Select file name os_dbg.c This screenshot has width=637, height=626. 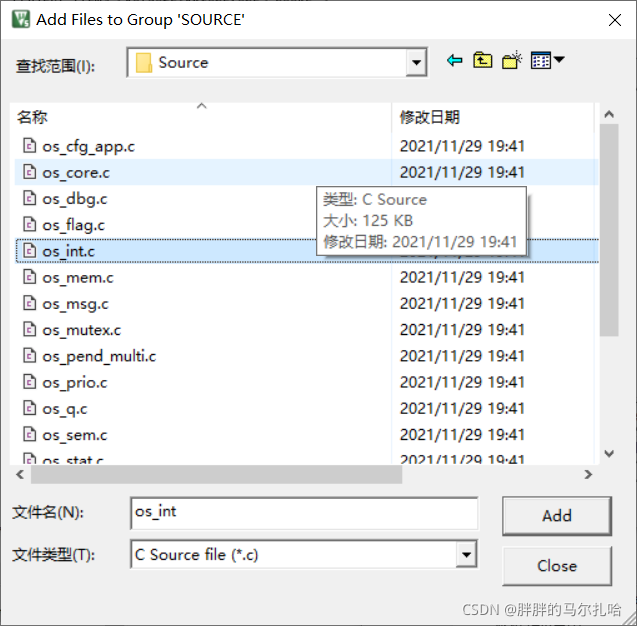pos(75,199)
